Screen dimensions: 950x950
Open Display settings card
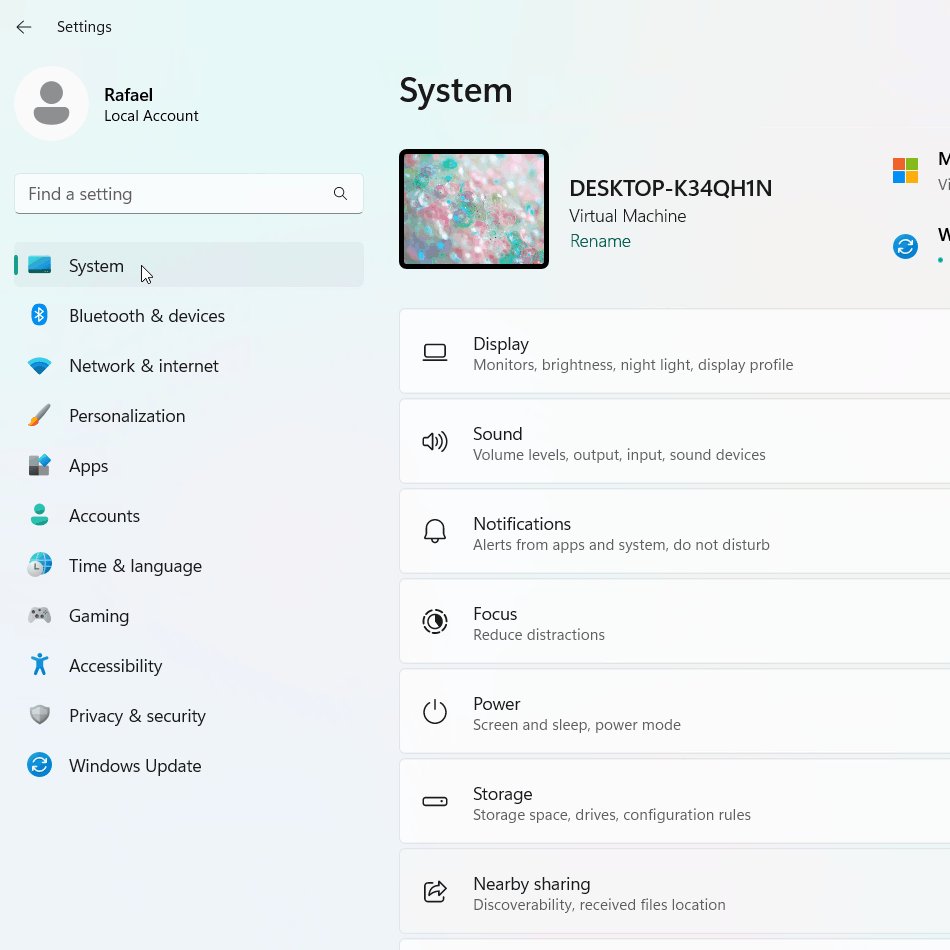675,351
